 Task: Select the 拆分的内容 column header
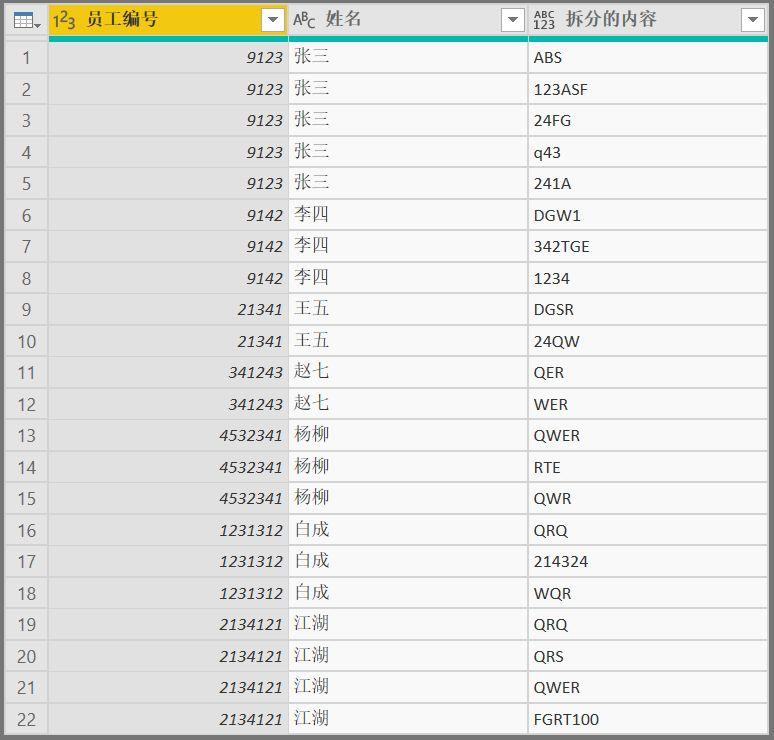648,20
